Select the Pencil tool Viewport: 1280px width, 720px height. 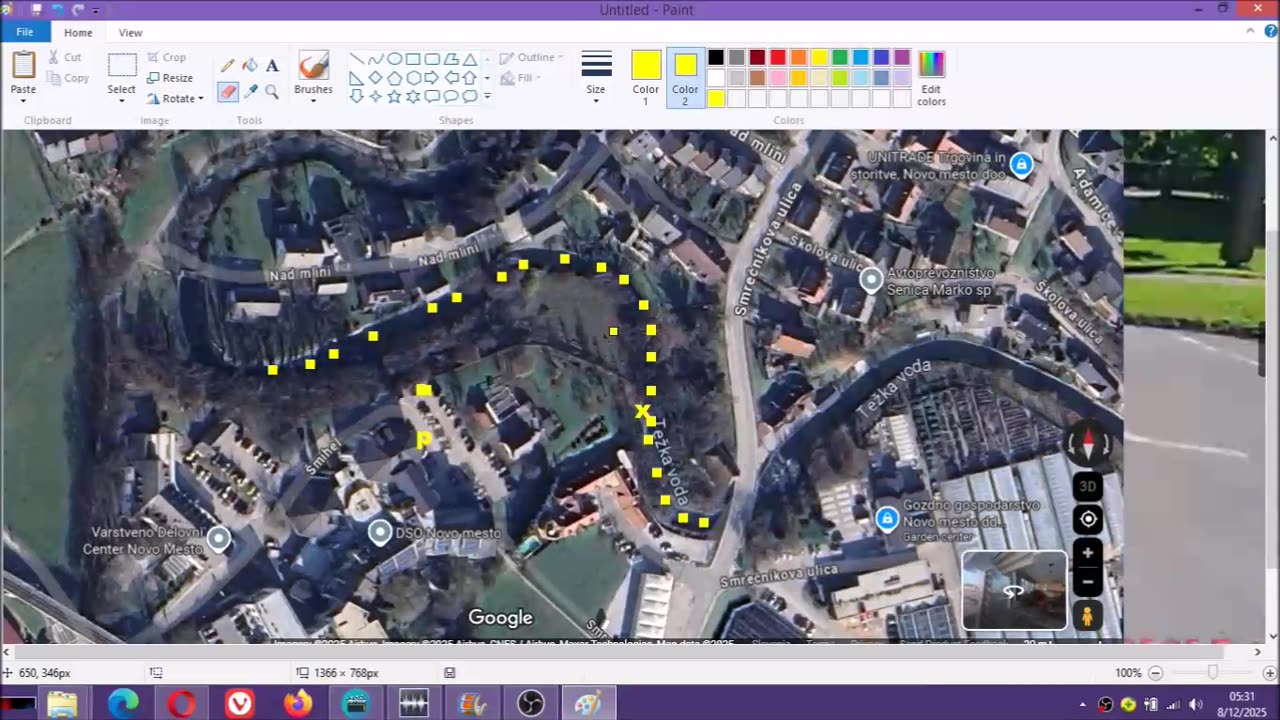(x=228, y=66)
